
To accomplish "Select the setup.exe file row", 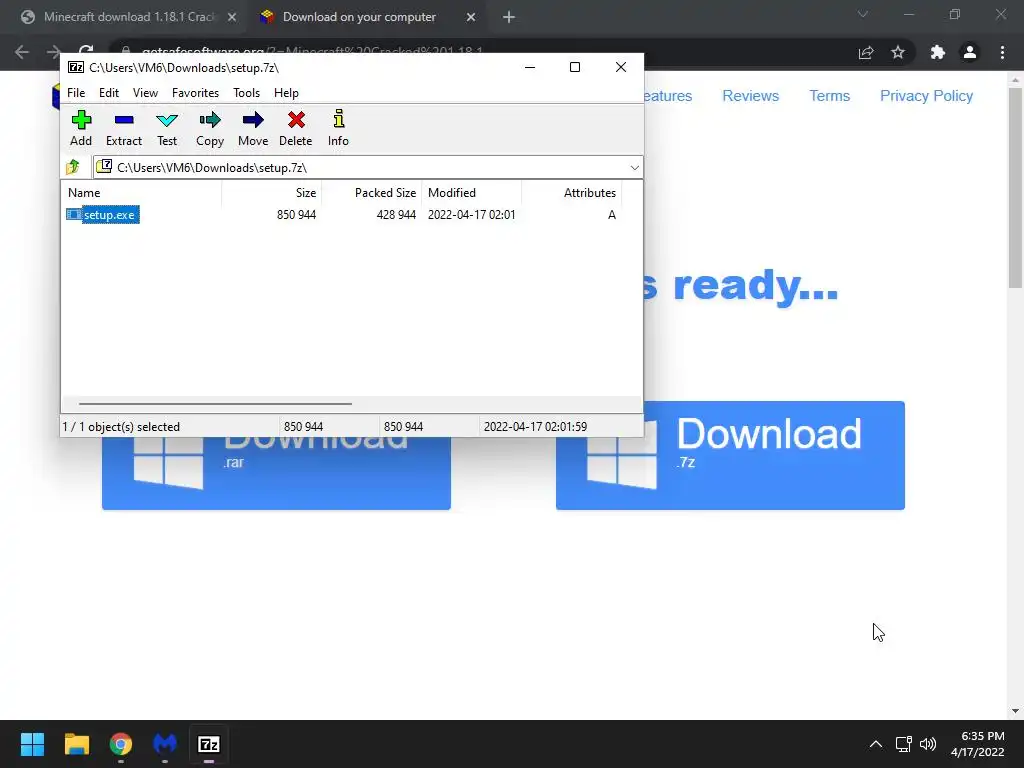I will pos(342,215).
